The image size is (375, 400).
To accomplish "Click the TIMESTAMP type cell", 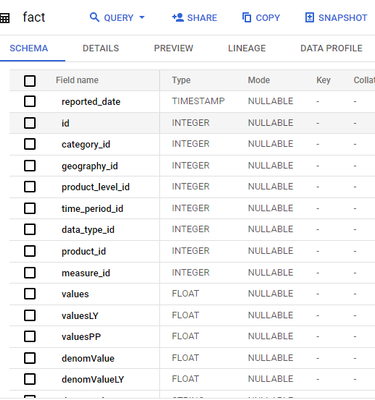I will coord(198,101).
